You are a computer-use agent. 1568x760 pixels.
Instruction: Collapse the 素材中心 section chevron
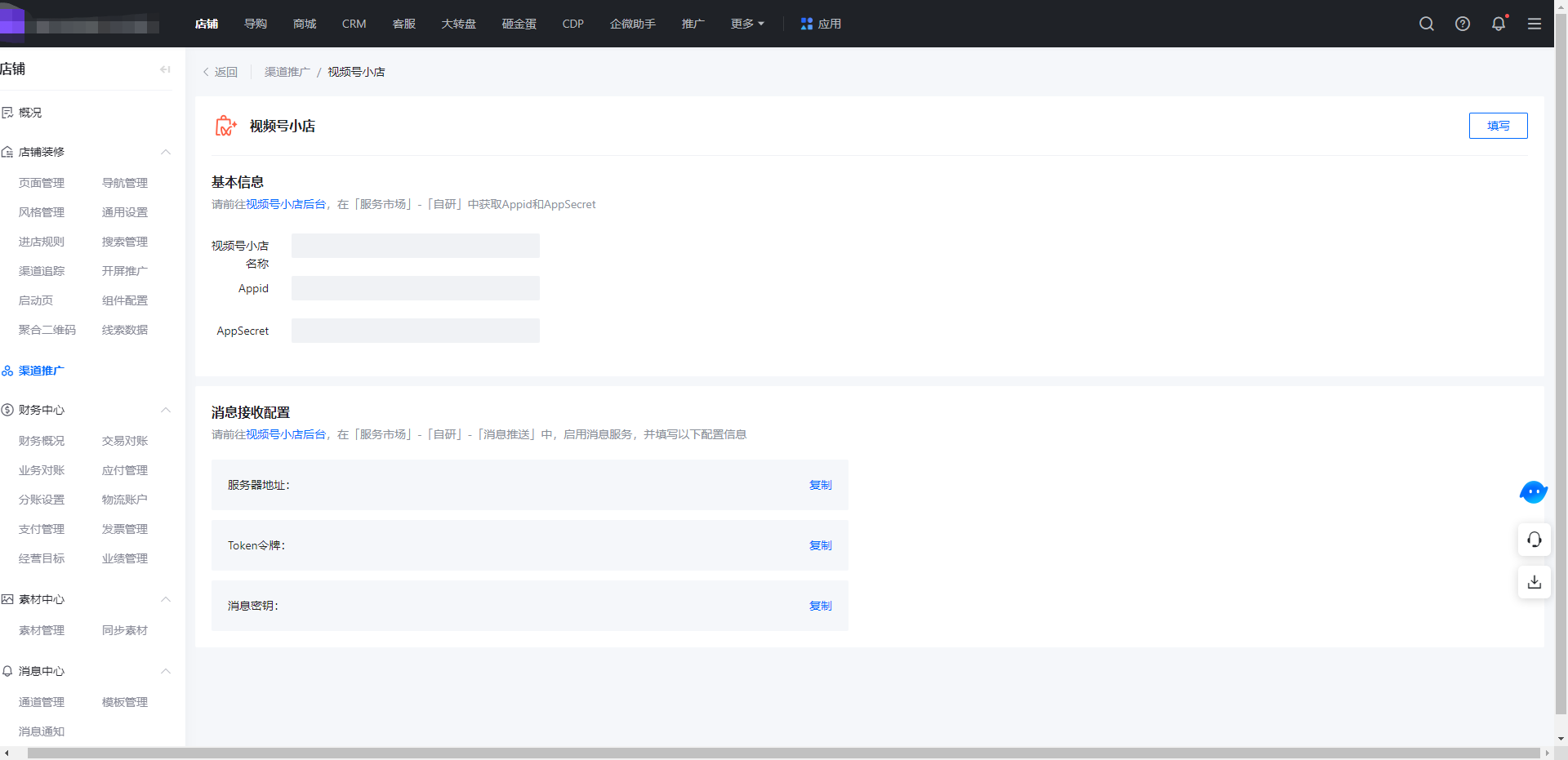tap(166, 599)
